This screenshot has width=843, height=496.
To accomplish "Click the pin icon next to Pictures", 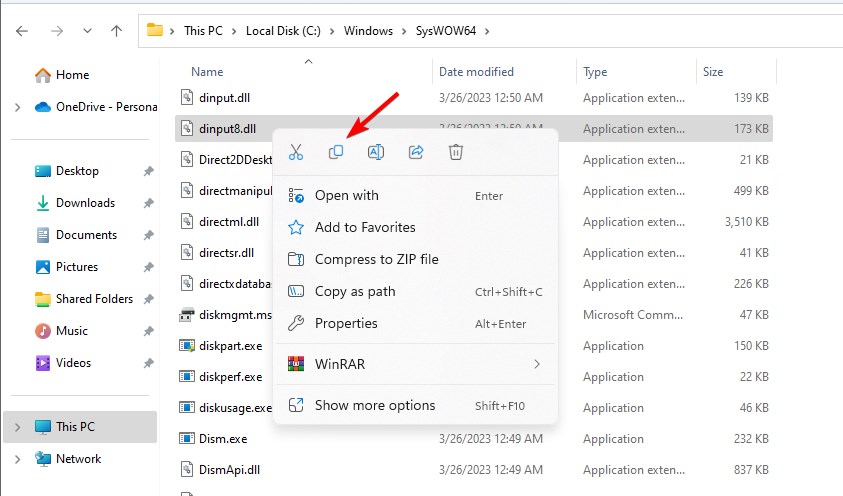I will [148, 267].
